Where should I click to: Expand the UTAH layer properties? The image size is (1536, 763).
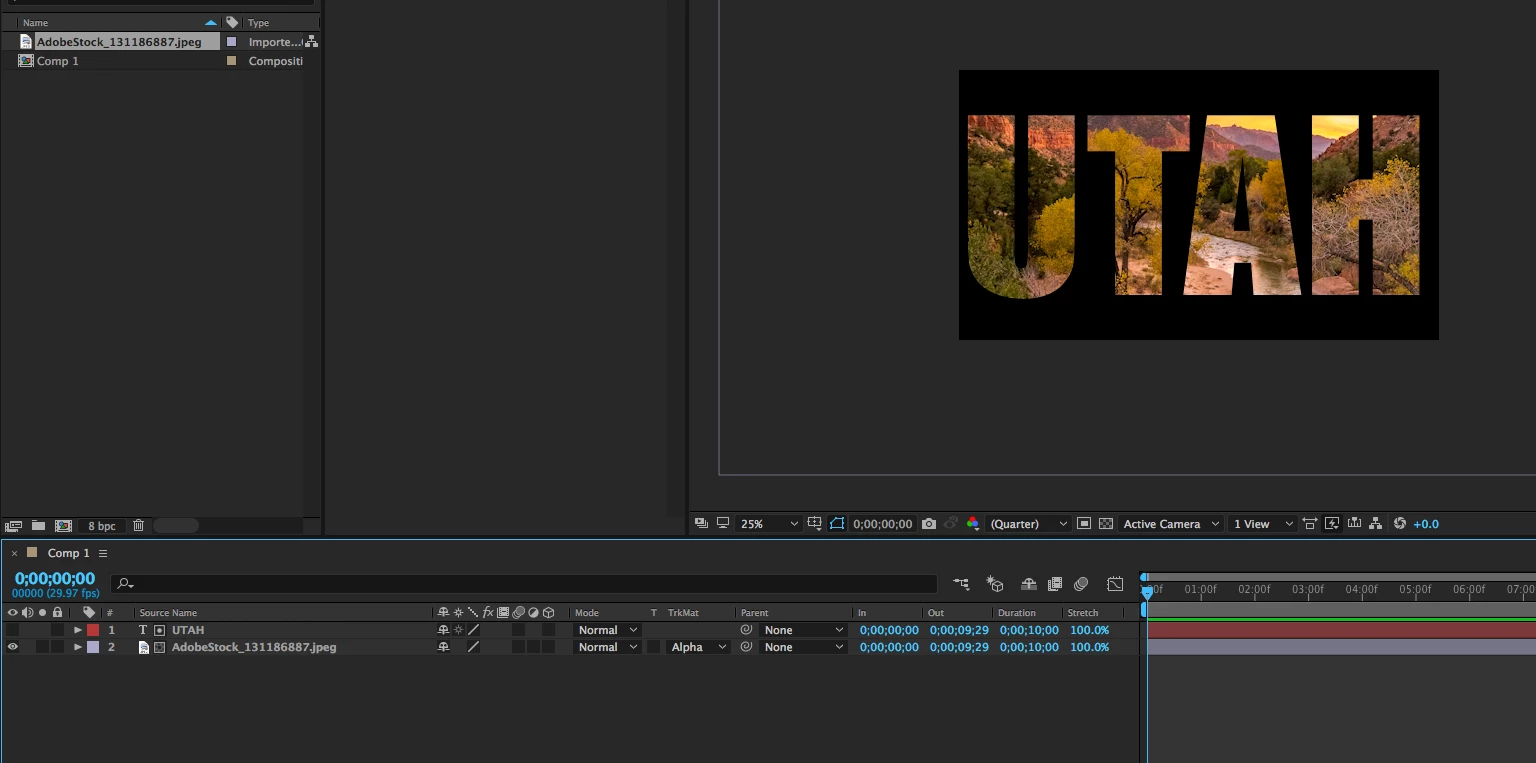(x=78, y=630)
